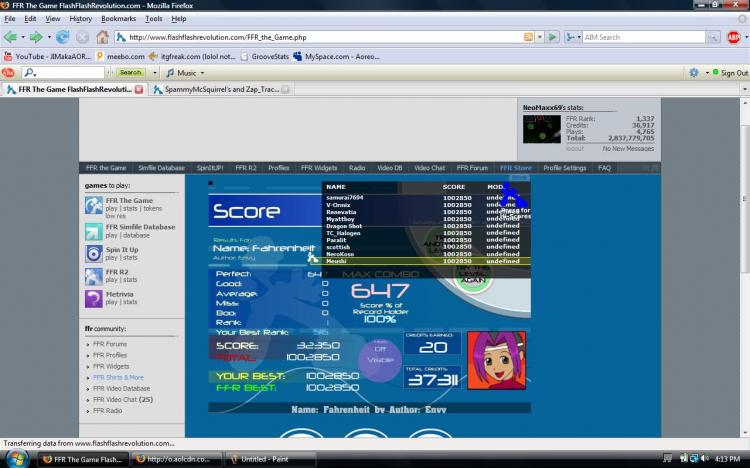Click the Windows Start orb
Viewport: 750px width, 468px height.
point(17,458)
